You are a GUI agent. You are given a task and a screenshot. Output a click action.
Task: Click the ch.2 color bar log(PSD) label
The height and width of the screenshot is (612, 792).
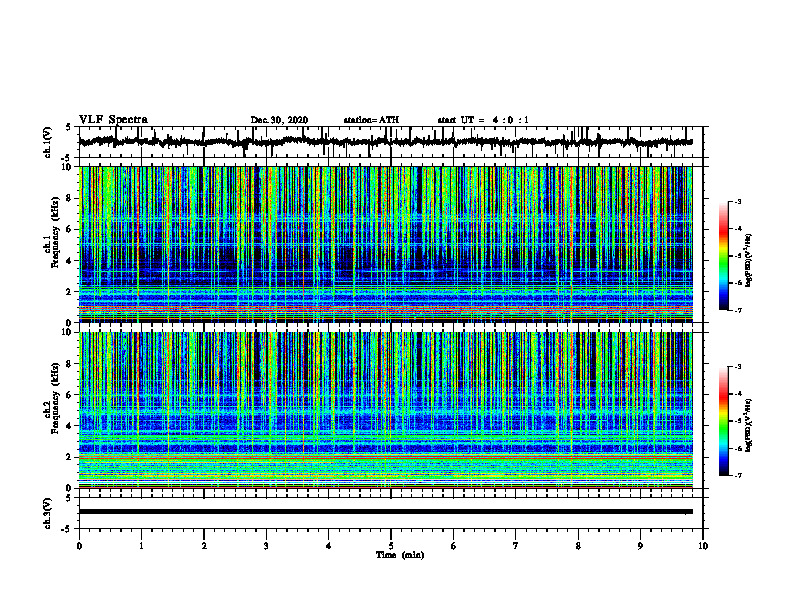(x=749, y=426)
